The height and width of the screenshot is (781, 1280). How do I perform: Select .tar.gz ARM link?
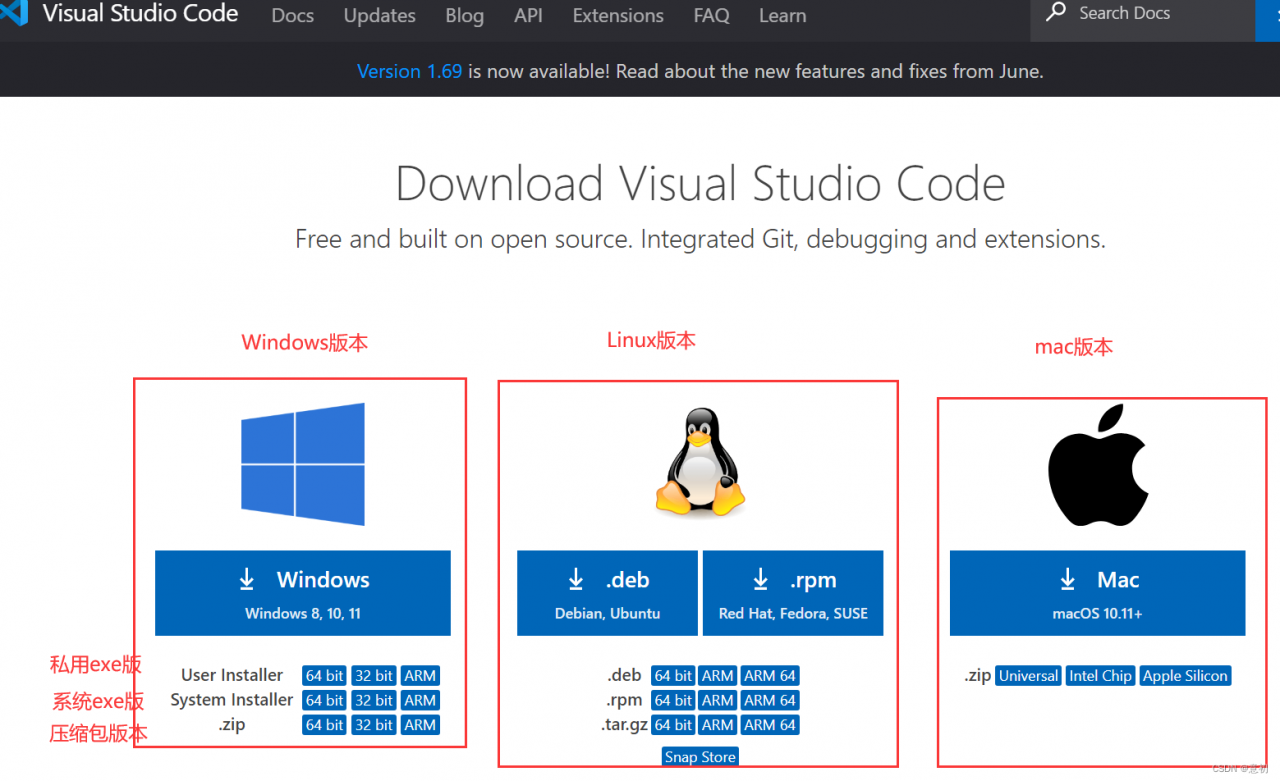(718, 725)
